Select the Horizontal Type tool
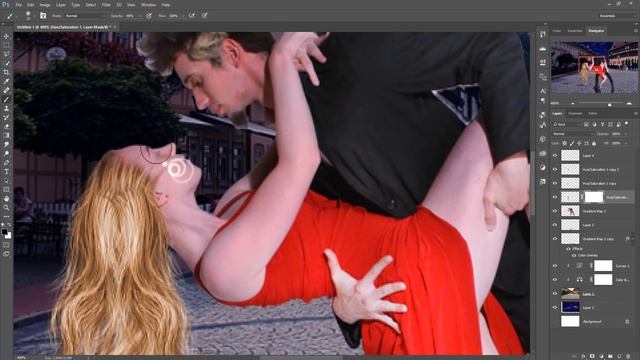This screenshot has width=640, height=360. (x=6, y=171)
